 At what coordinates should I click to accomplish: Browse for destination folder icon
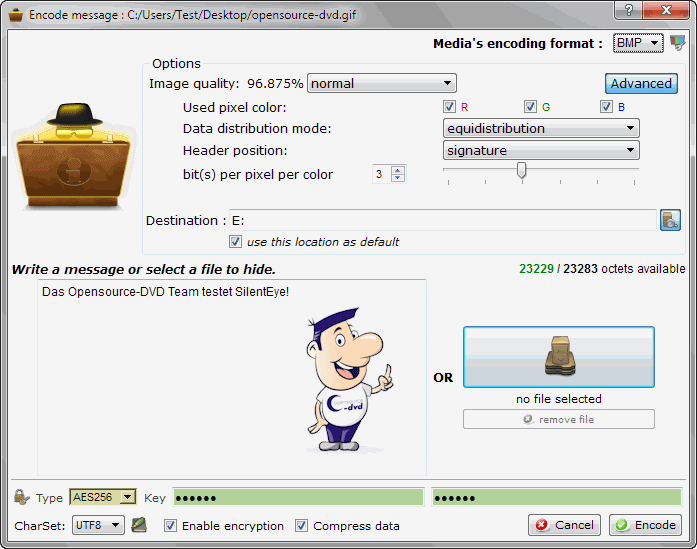click(x=670, y=220)
